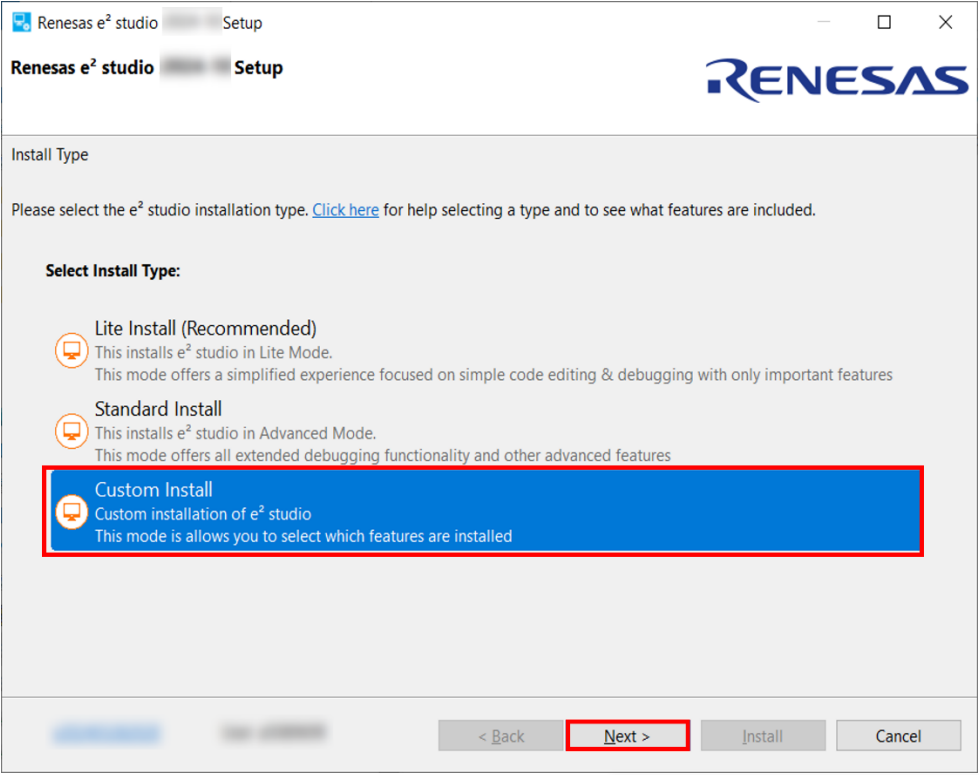Open the 'Click here' help link
This screenshot has width=979, height=775.
pos(345,210)
